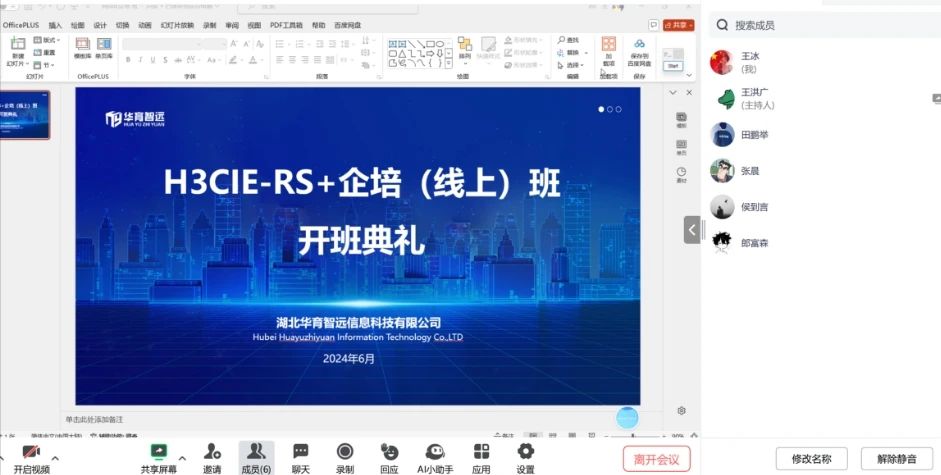Click the comments speech bubble icon
This screenshot has width=941, height=475.
coord(654,25)
